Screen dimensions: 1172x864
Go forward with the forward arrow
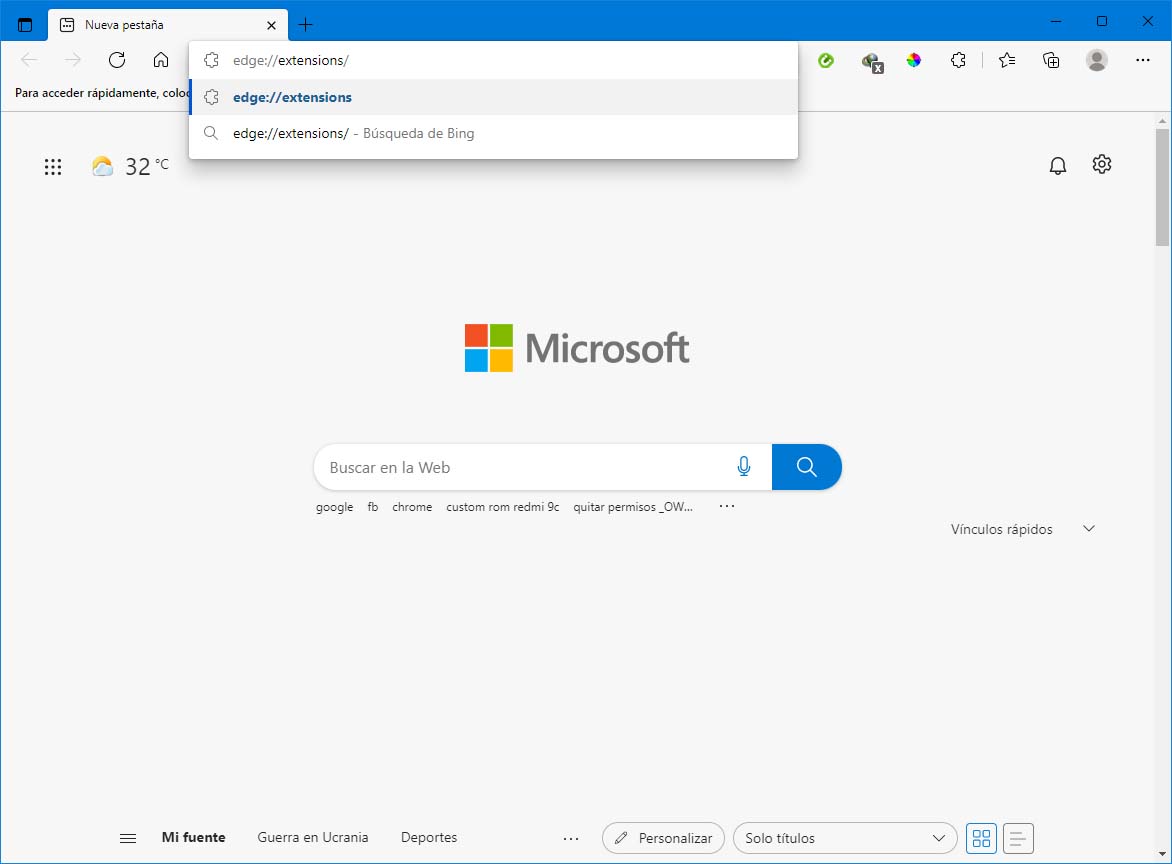pos(73,60)
